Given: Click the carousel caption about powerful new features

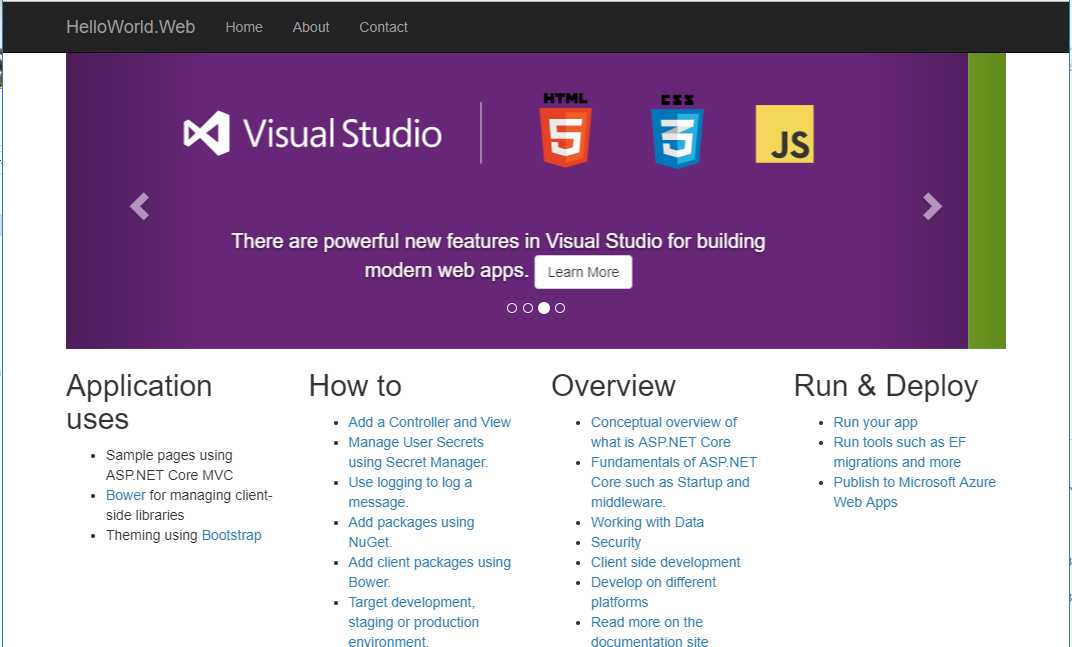Looking at the screenshot, I should coord(498,255).
